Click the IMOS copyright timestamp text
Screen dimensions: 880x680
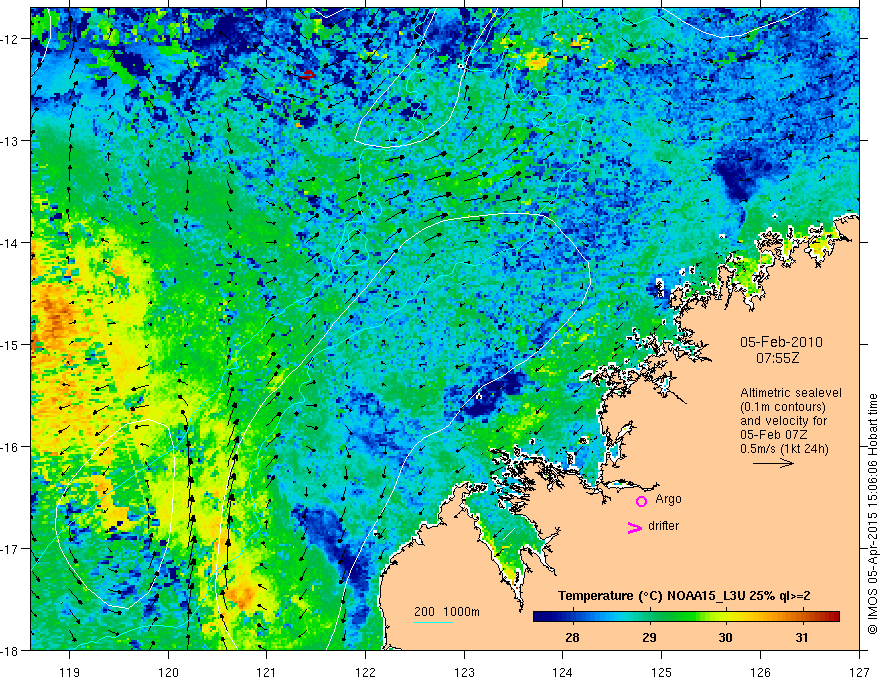coord(872,514)
